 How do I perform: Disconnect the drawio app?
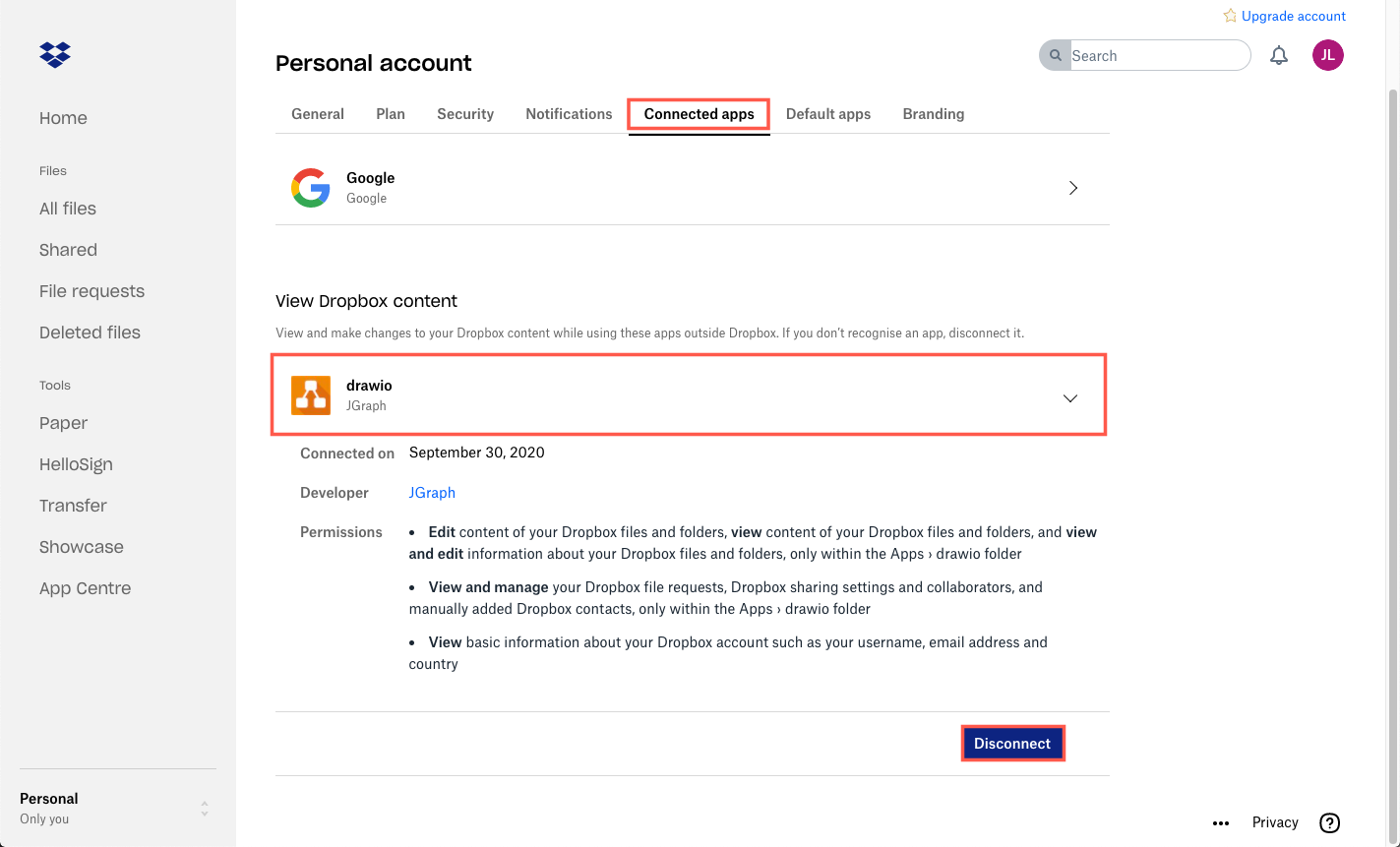[1012, 743]
